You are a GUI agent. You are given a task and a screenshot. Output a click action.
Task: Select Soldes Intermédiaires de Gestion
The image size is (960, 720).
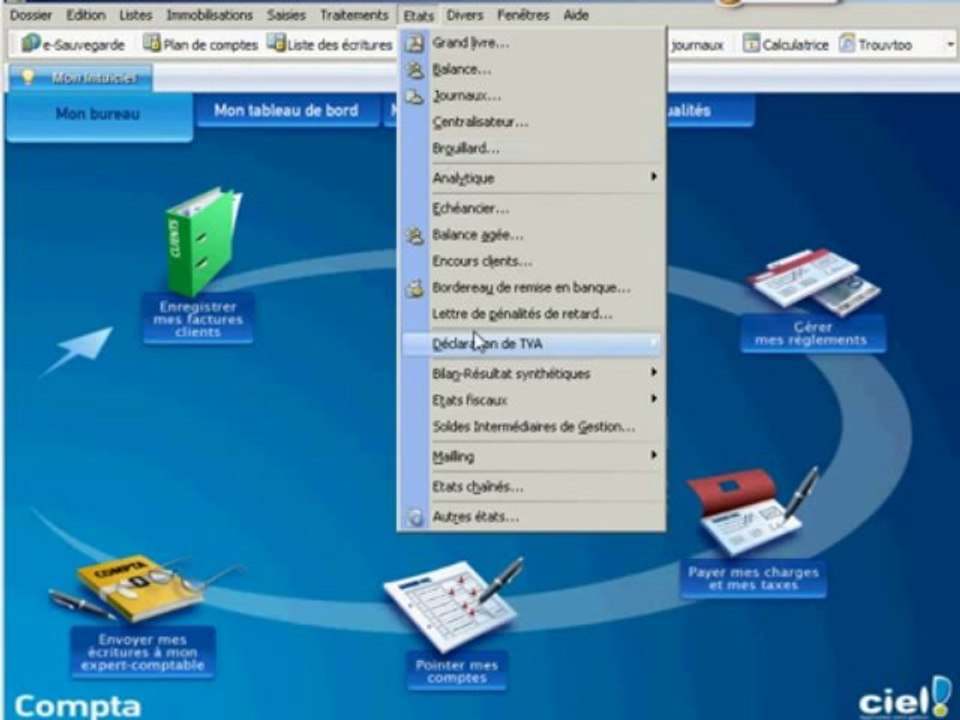pos(531,426)
